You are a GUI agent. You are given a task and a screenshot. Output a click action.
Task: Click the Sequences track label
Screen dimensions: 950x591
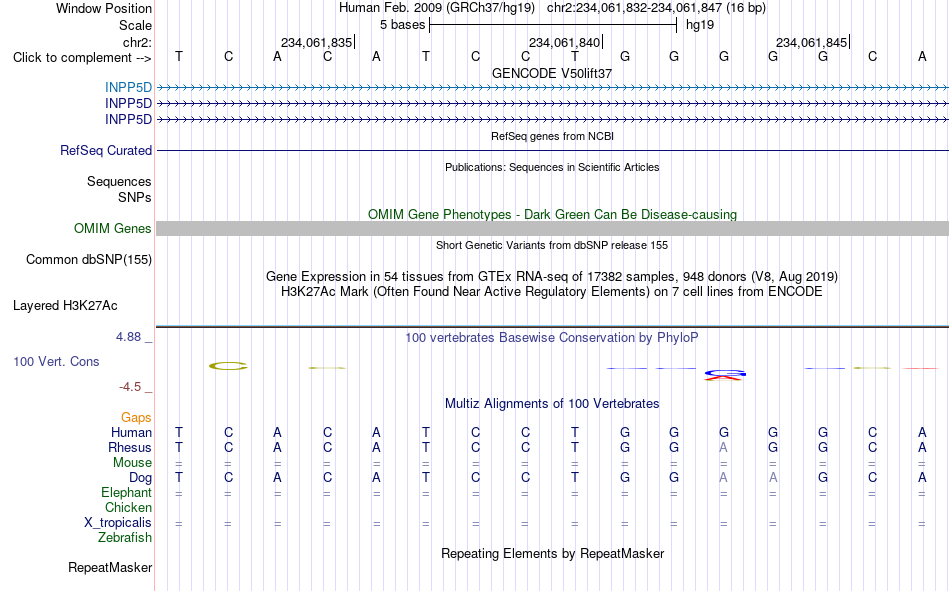tap(119, 181)
